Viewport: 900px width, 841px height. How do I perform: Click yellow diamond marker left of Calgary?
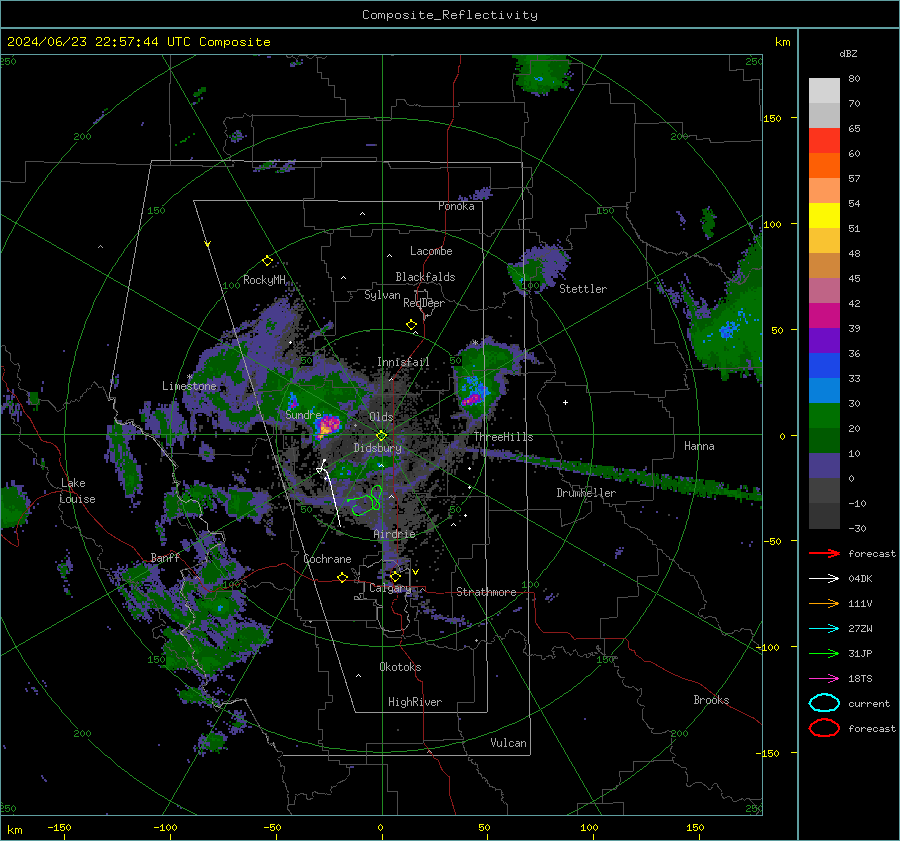tap(395, 576)
